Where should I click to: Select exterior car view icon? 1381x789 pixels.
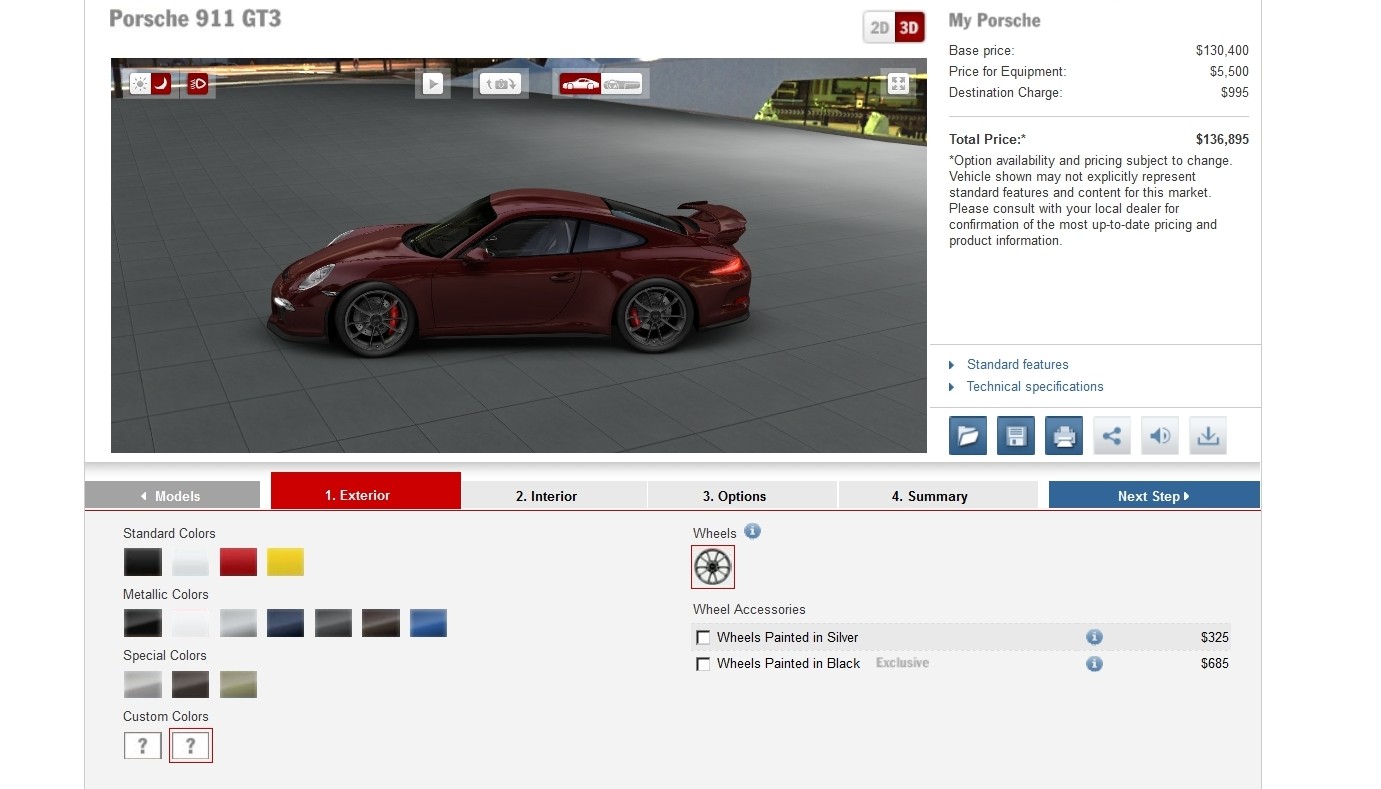(x=580, y=84)
